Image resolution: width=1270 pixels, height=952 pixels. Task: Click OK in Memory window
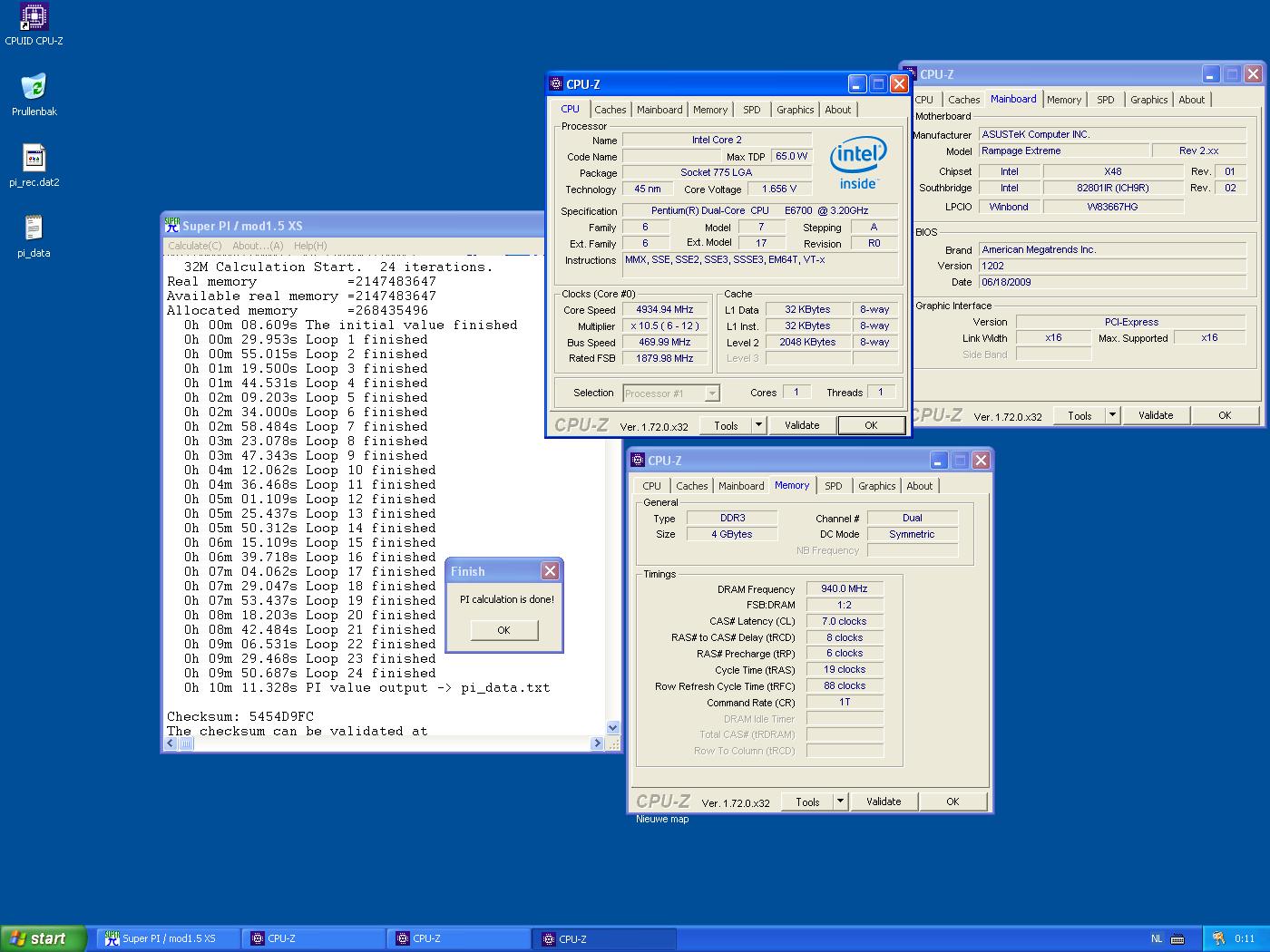click(952, 801)
